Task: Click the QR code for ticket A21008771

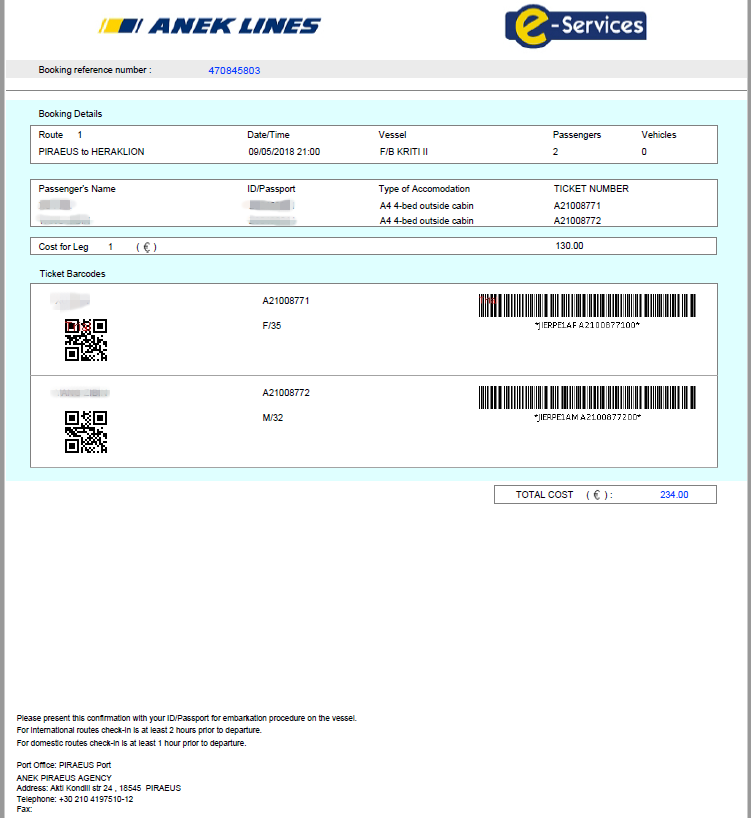Action: [x=86, y=340]
